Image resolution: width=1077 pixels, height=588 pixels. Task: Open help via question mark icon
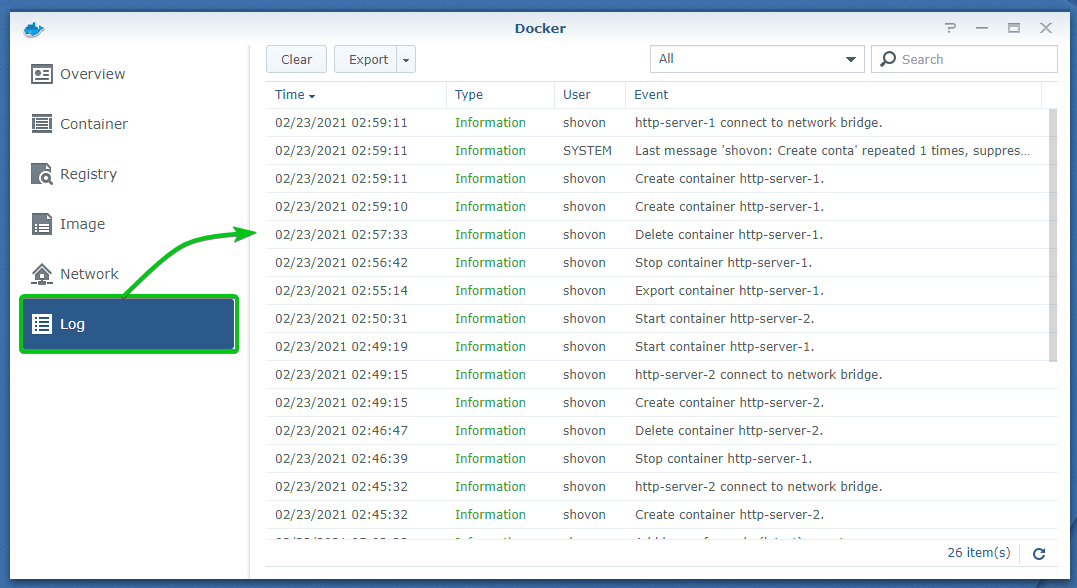click(x=950, y=28)
